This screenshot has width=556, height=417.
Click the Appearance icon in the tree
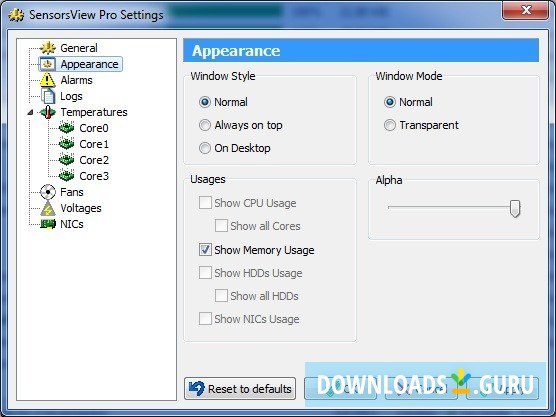click(x=48, y=64)
